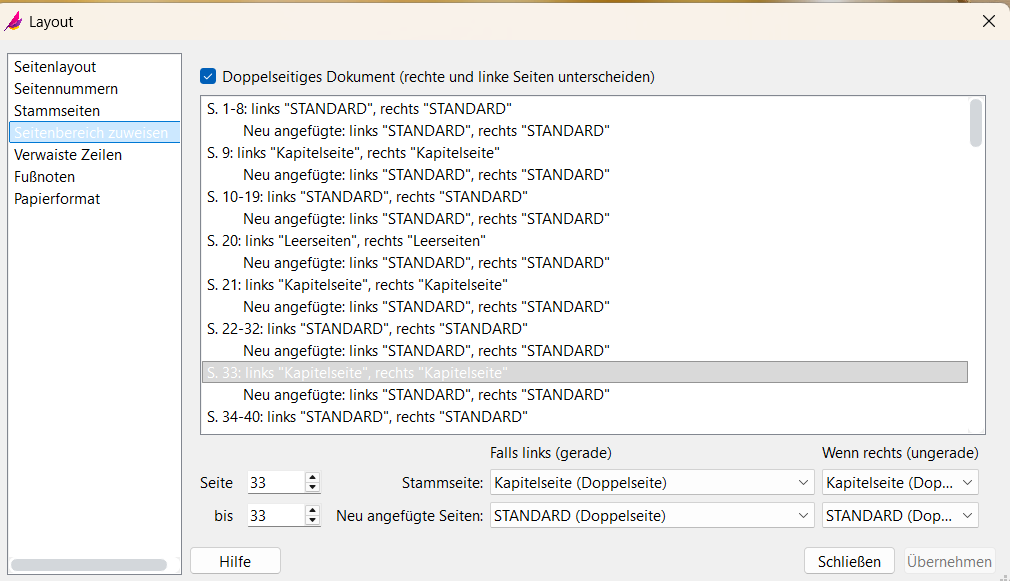Open the Seitenlayout section
Image resolution: width=1010 pixels, height=581 pixels.
55,67
